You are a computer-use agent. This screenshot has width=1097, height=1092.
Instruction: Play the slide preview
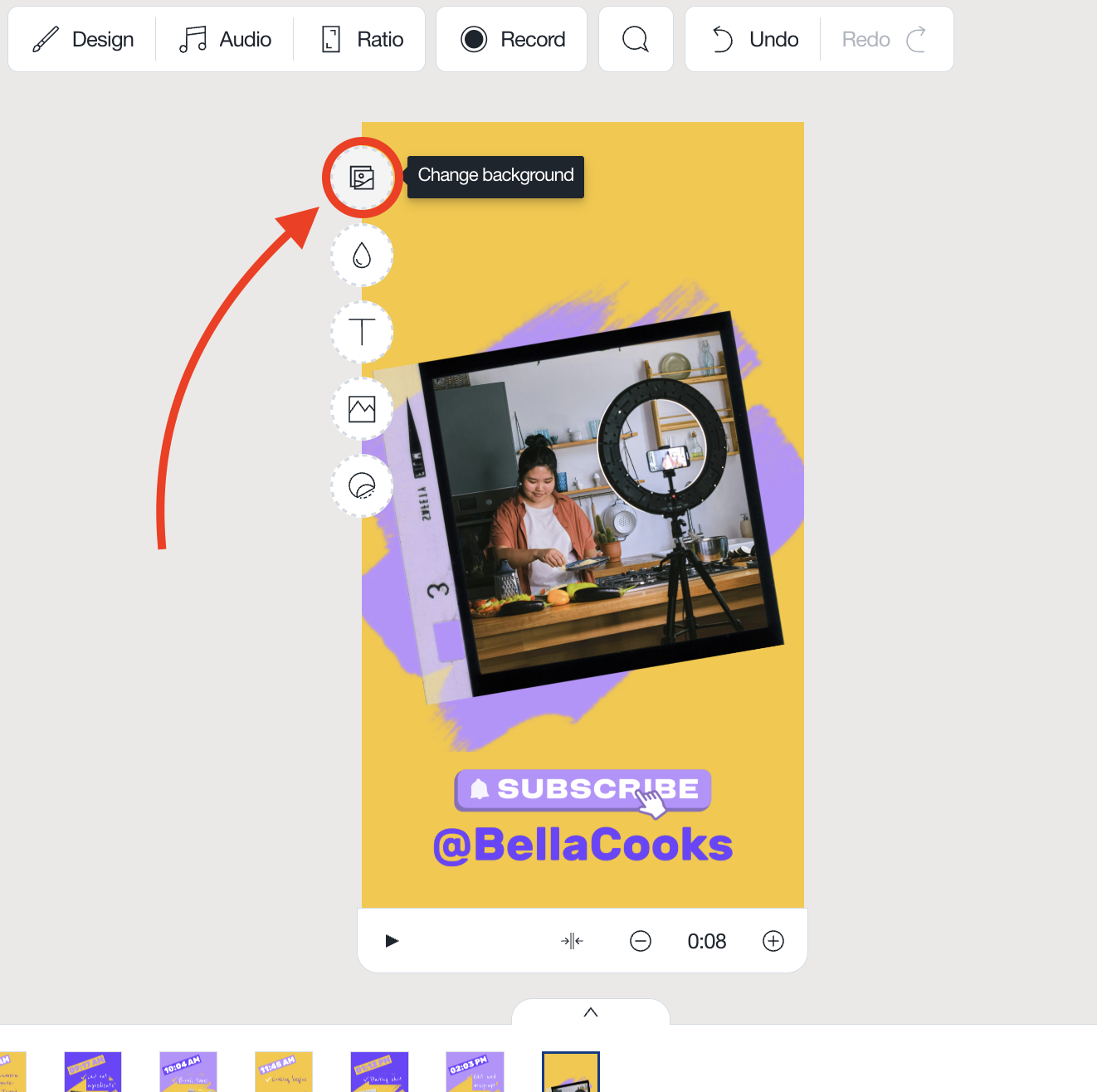pyautogui.click(x=392, y=941)
